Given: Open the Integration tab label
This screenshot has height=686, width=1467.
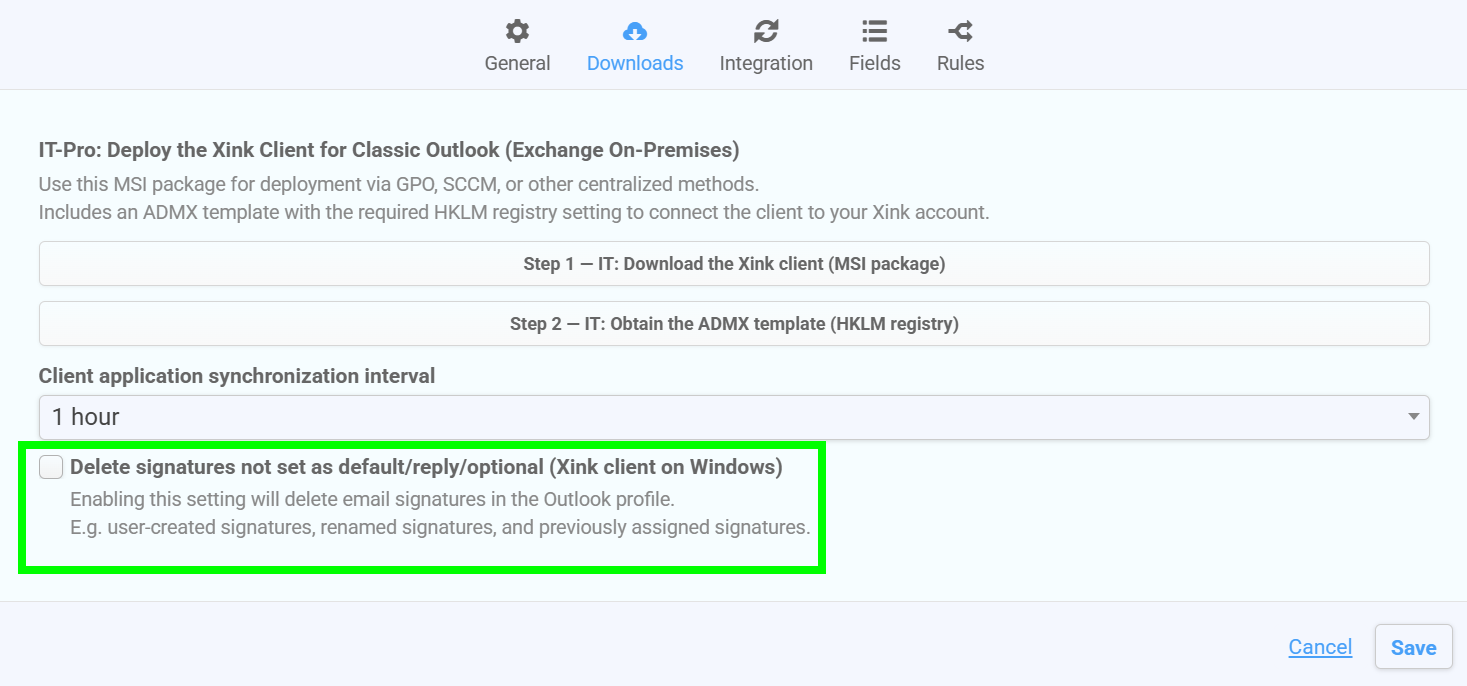Looking at the screenshot, I should coord(766,63).
